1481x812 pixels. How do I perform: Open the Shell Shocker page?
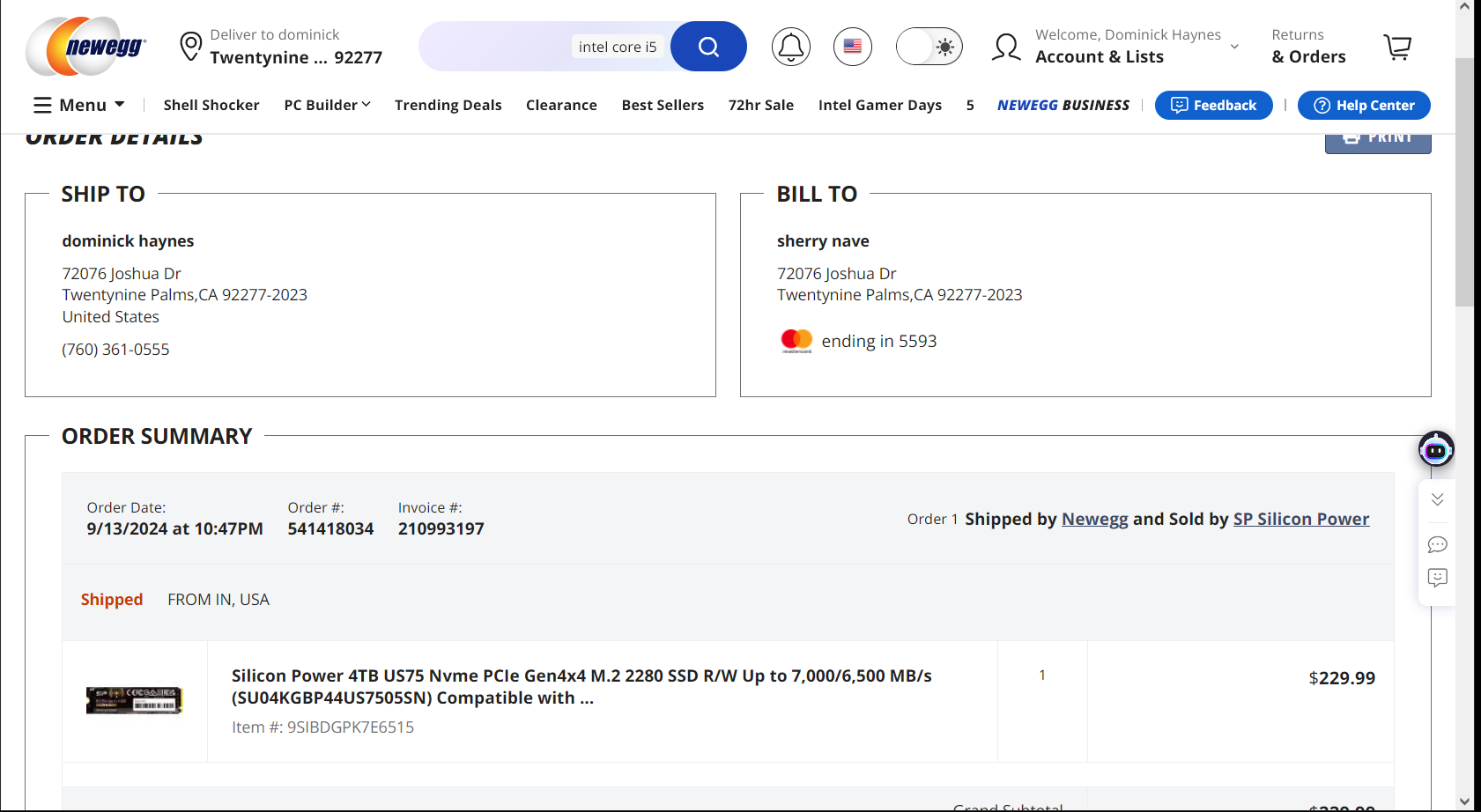coord(211,105)
